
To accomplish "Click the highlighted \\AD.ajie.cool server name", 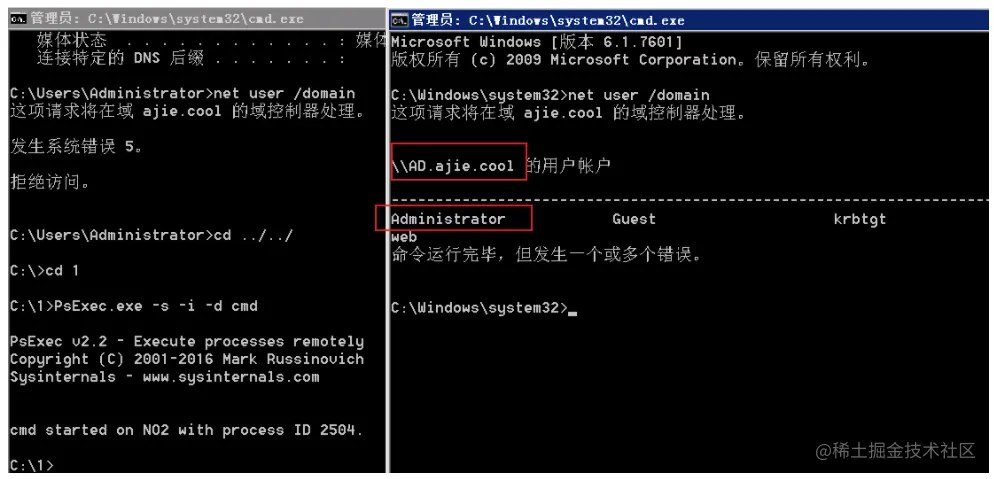I will pos(453,167).
